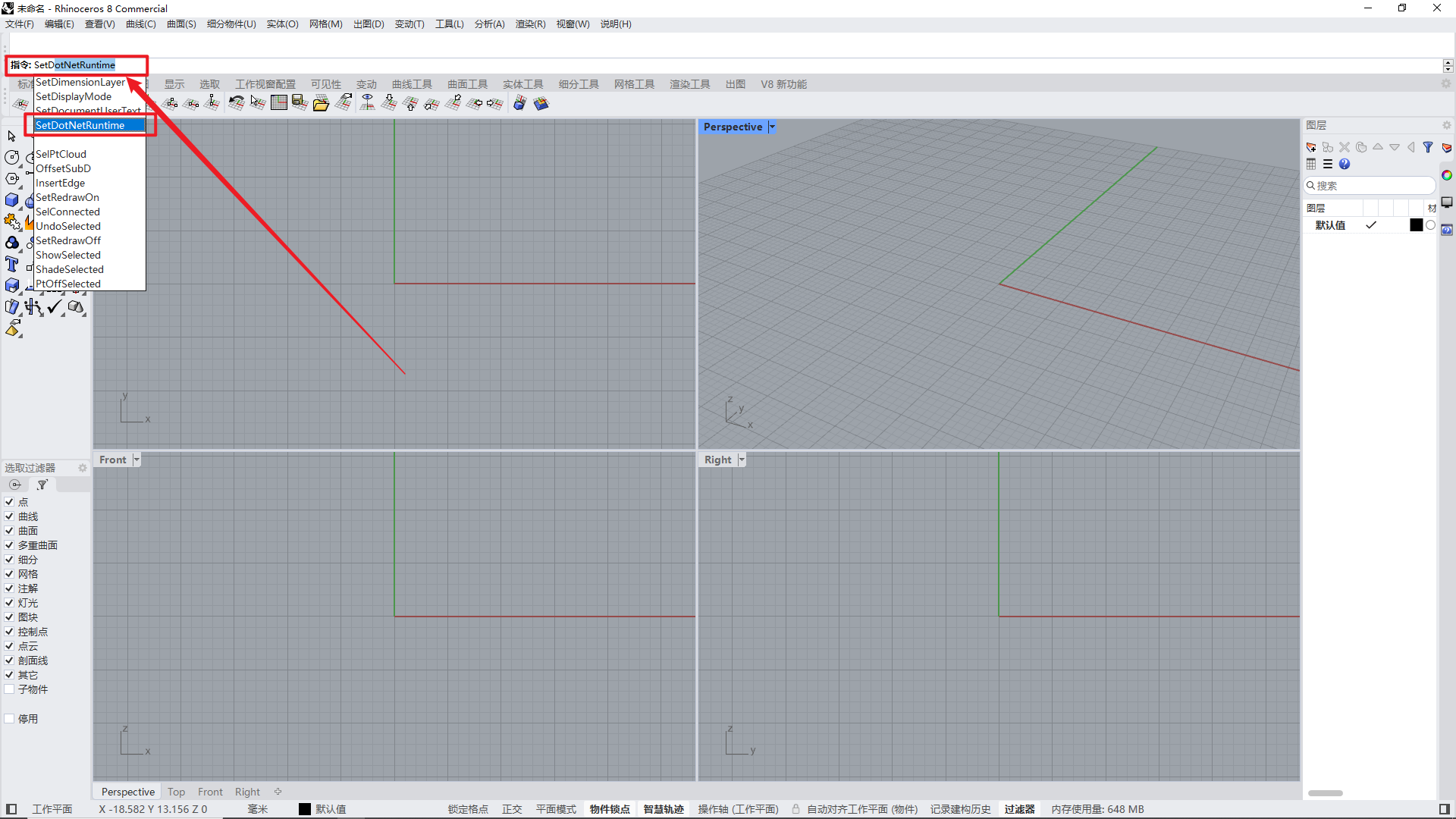Open the 曲面(S) menu
This screenshot has width=1456, height=819.
tap(181, 24)
